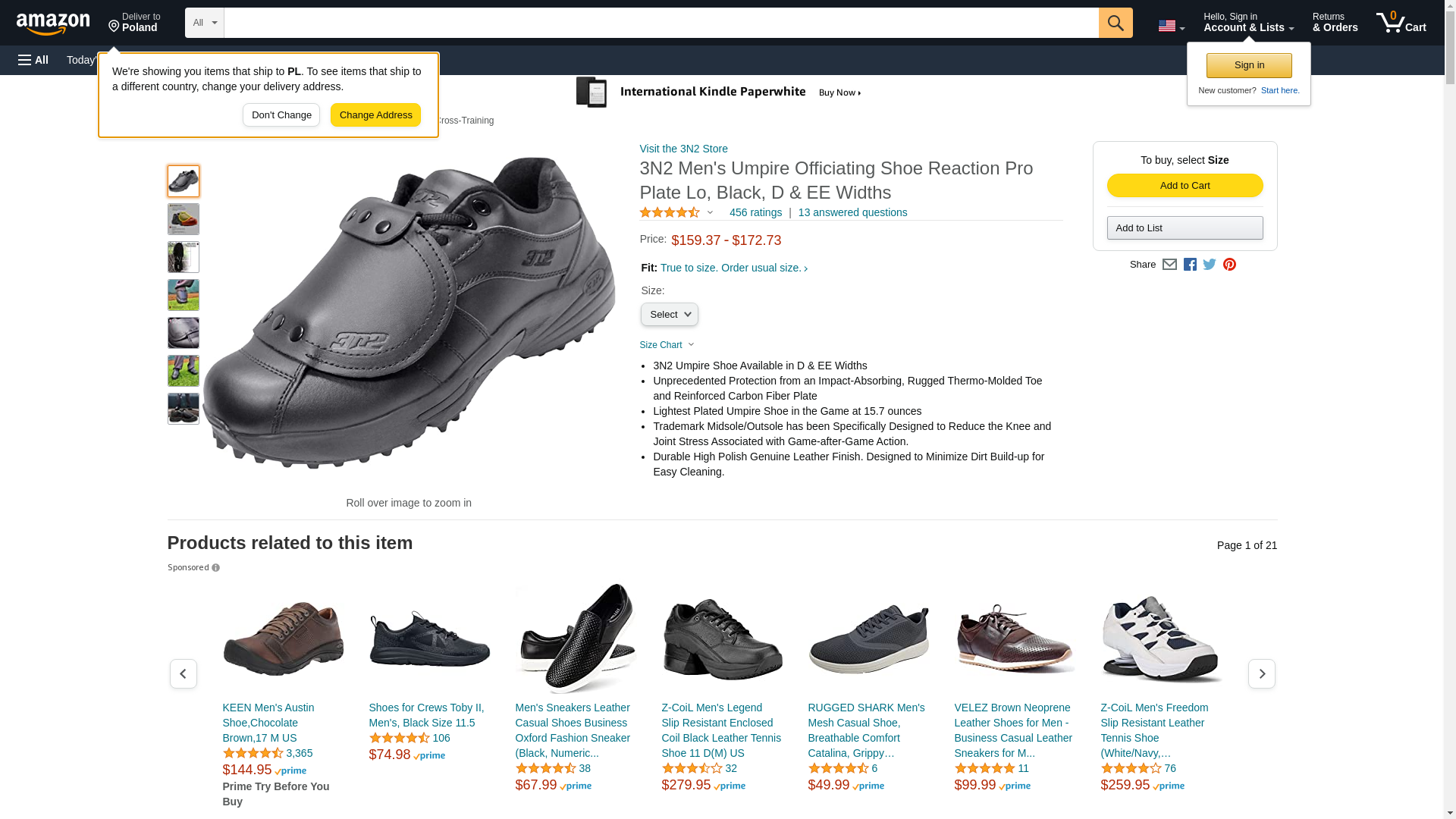Click into the Amazon search field

661,23
